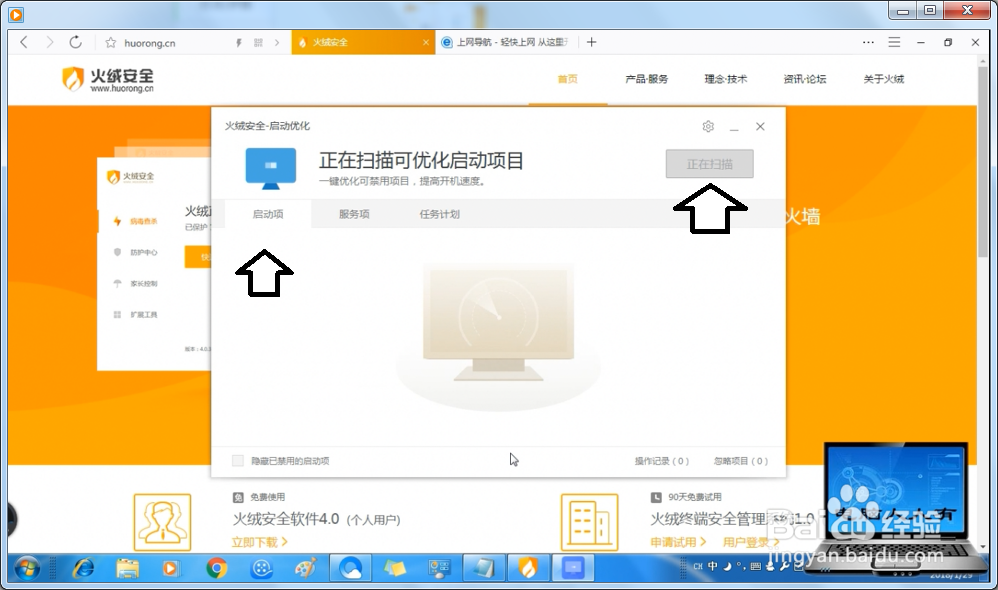Viewport: 998px width, 590px height.
Task: Click the 正在扫描 button
Action: tap(710, 164)
